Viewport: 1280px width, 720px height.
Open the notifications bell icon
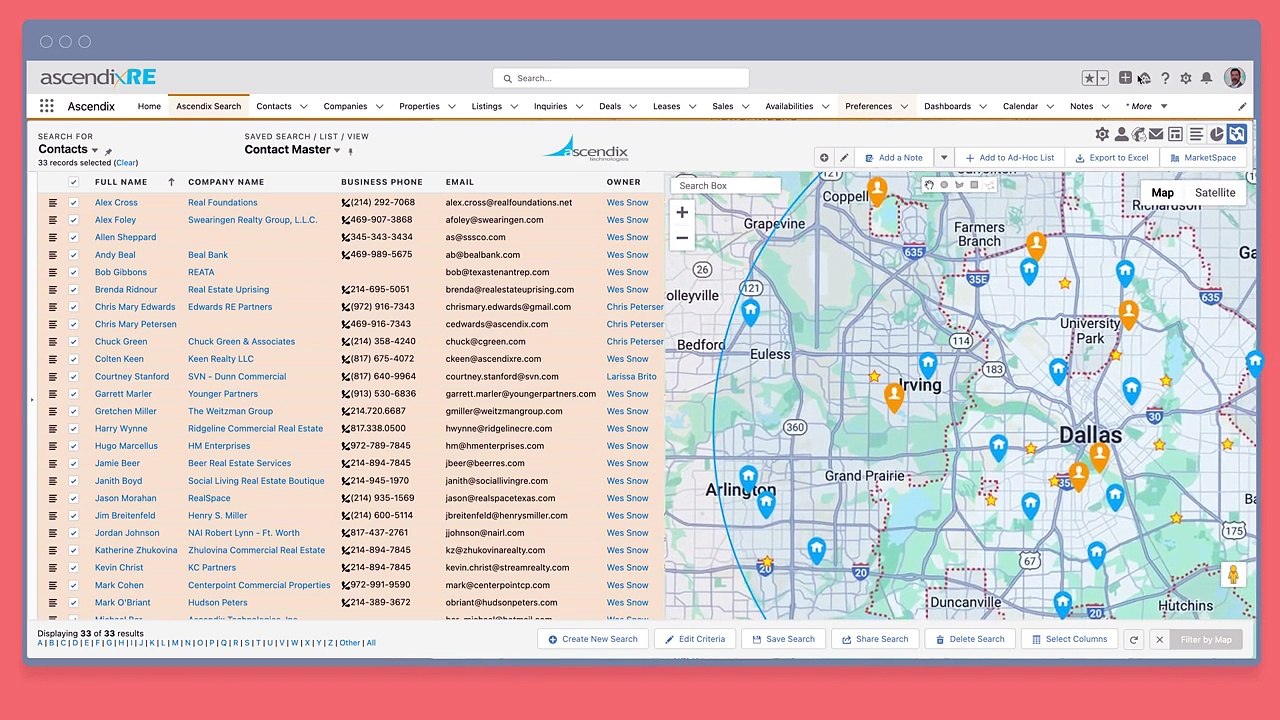[1207, 78]
